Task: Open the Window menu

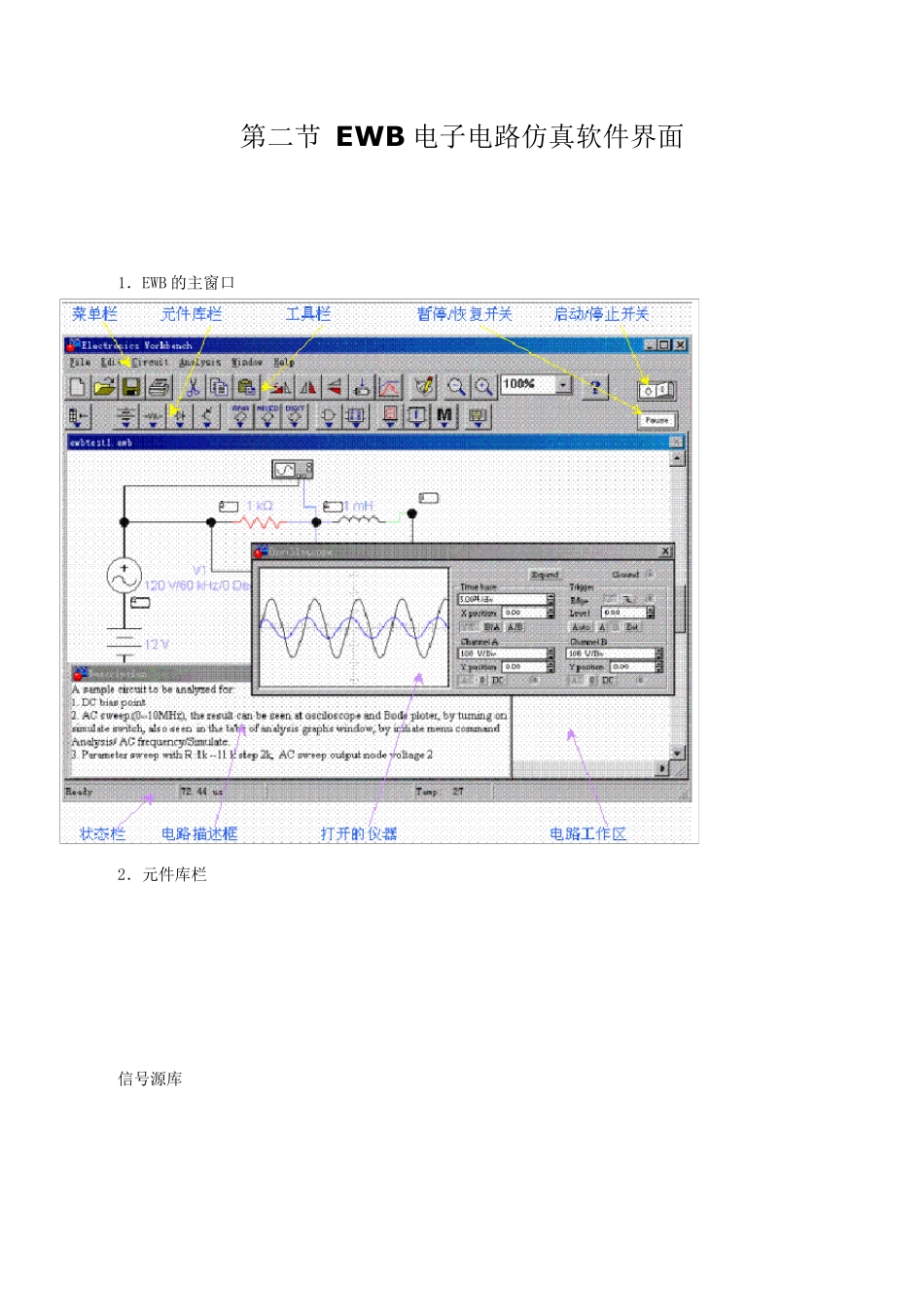Action: click(x=247, y=362)
